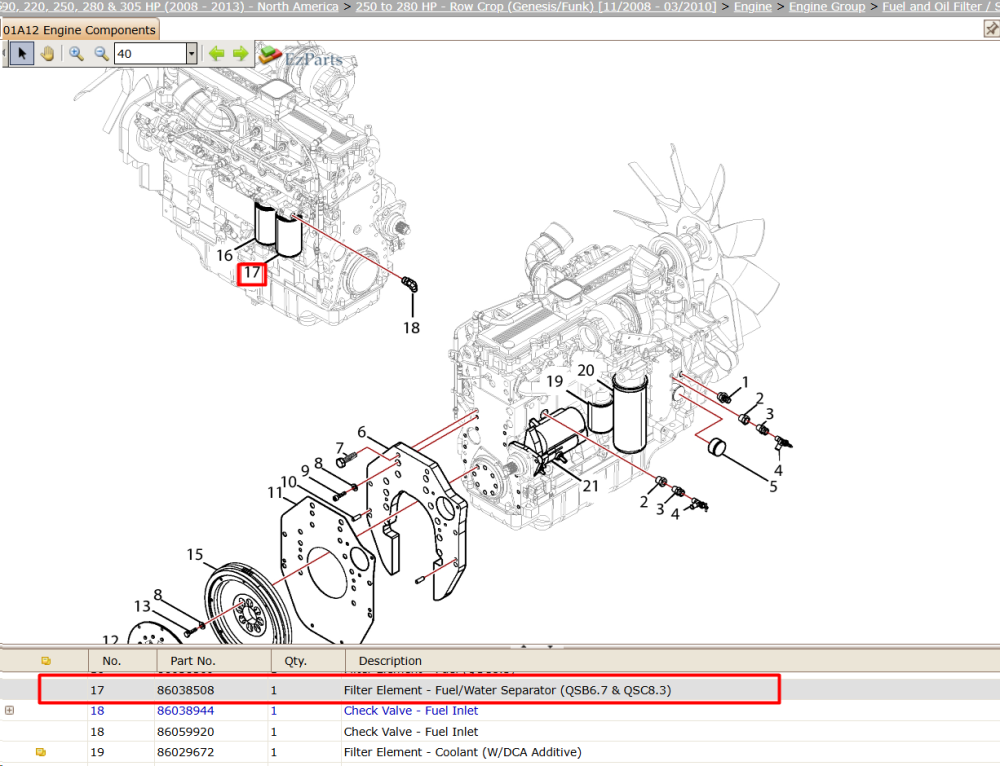Follow the Engine Group breadcrumb link
1000x766 pixels.
click(x=827, y=6)
